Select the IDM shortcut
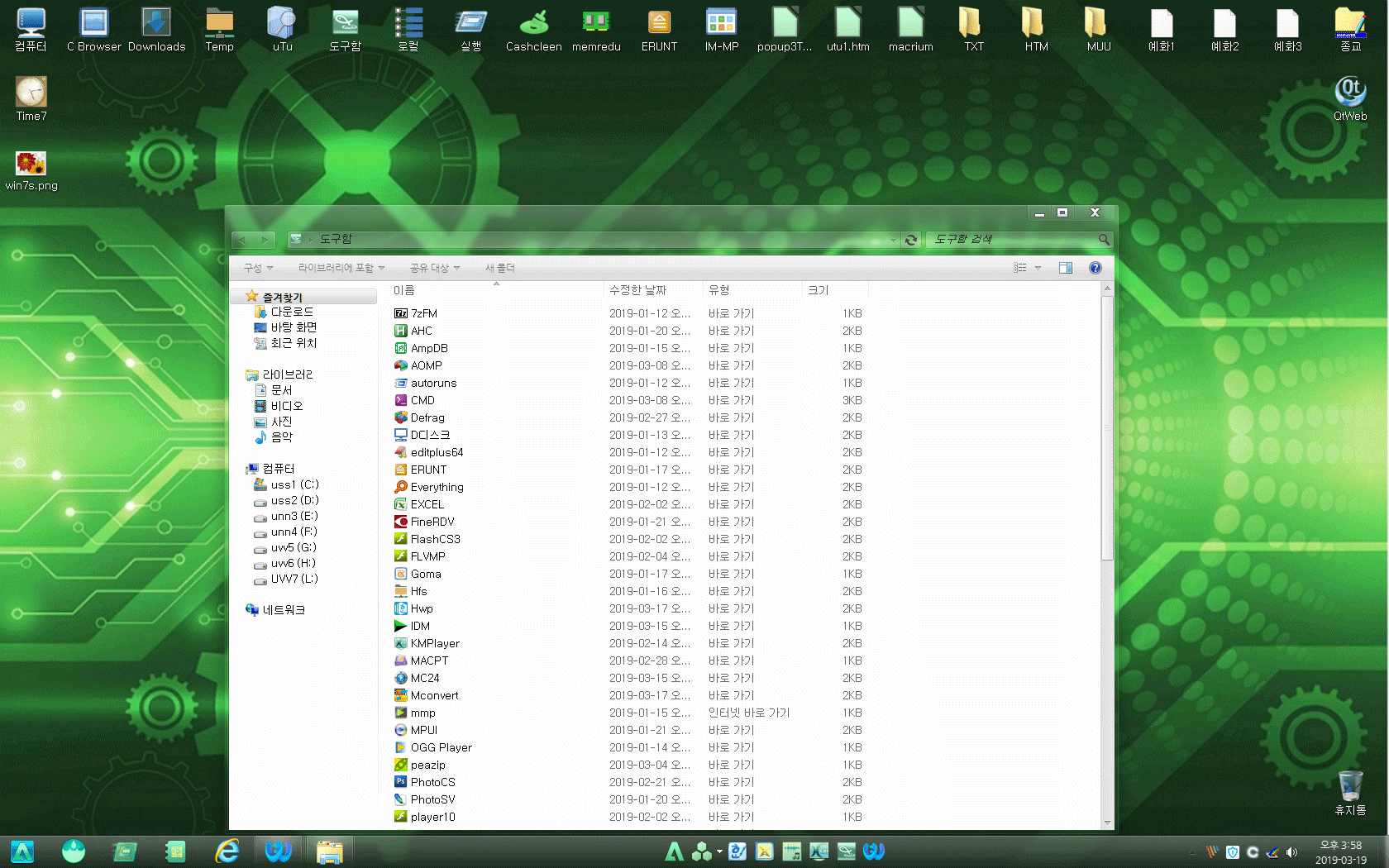1389x868 pixels. (412, 626)
